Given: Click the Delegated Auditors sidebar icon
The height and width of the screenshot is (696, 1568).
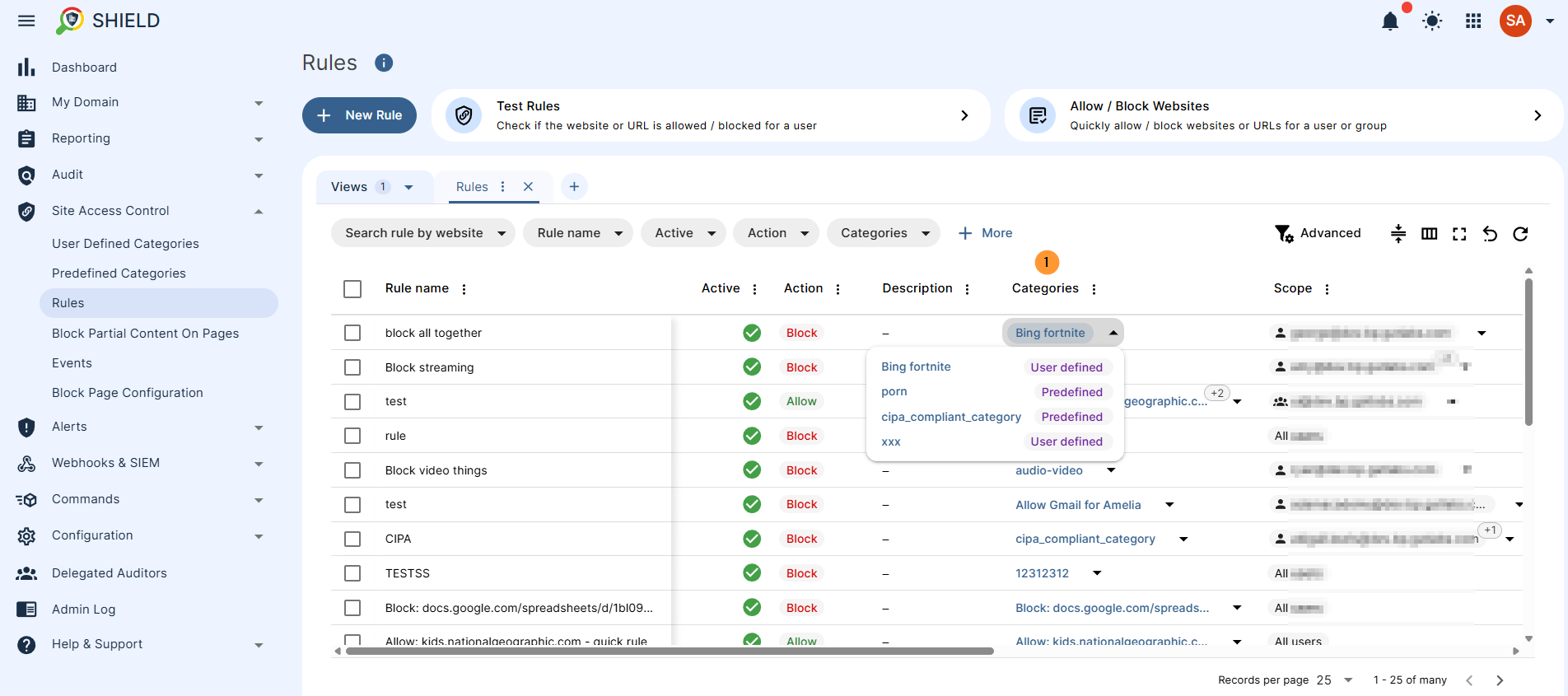Looking at the screenshot, I should 26,573.
